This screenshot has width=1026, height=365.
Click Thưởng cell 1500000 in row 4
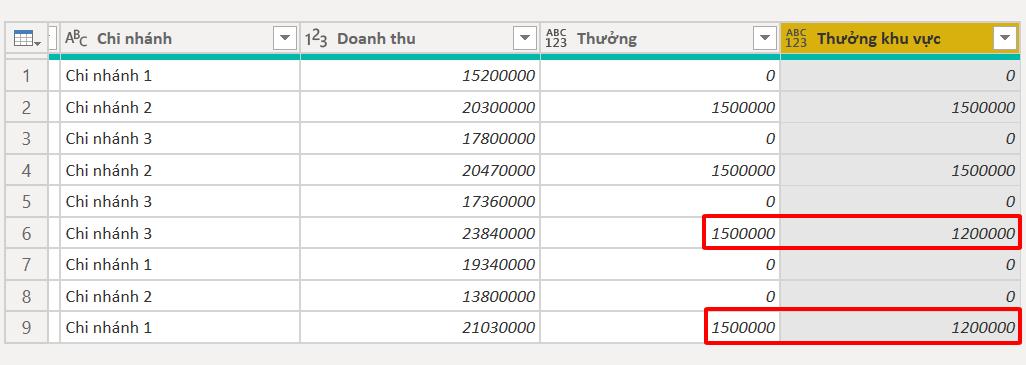pos(660,170)
